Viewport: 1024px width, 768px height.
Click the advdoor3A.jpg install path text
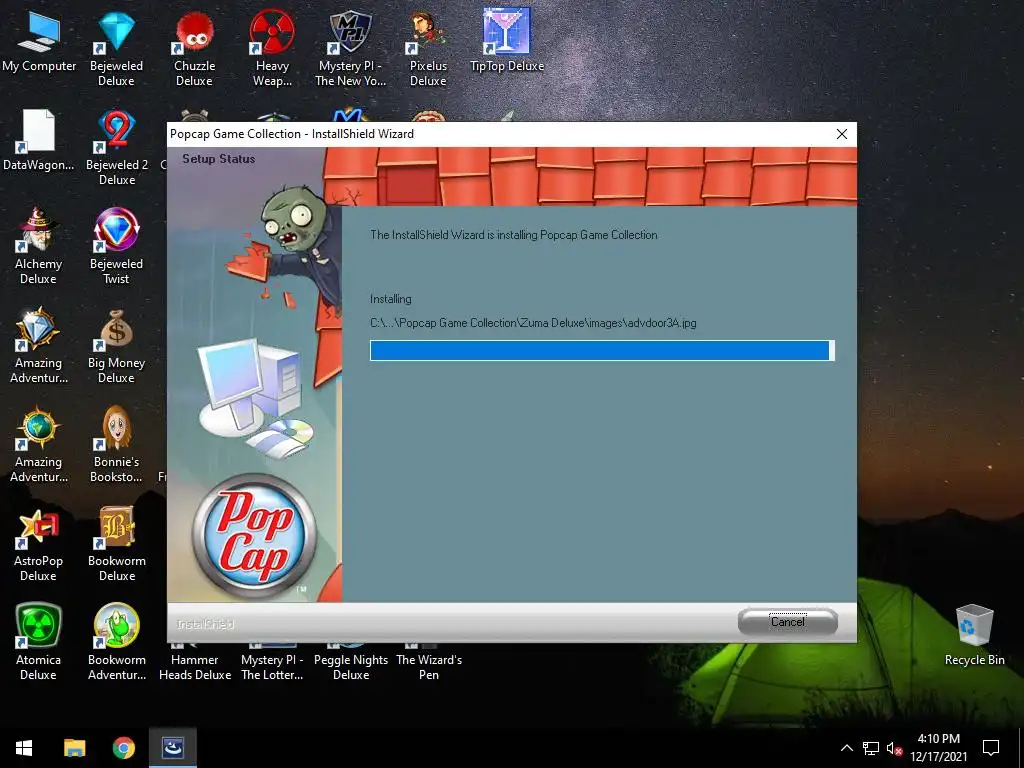(533, 323)
